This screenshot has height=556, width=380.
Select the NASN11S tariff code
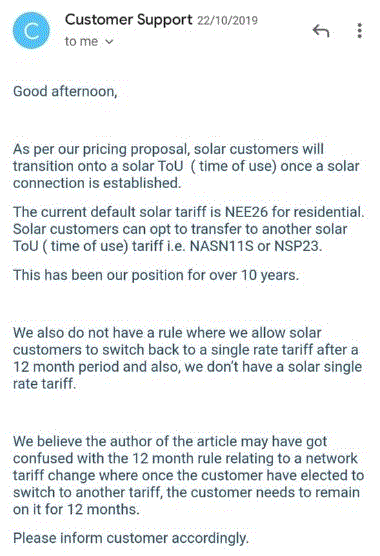[222, 246]
